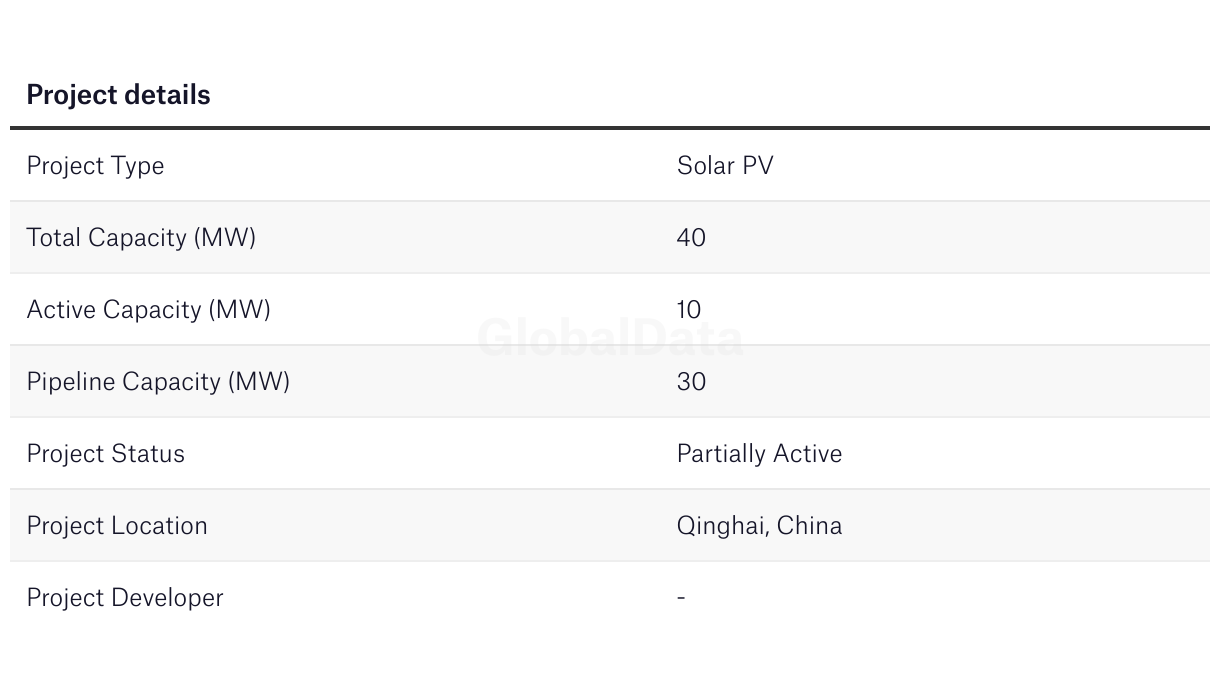Click the word Capacity in Total Capacity row
This screenshot has height=674, width=1220.
click(x=138, y=238)
